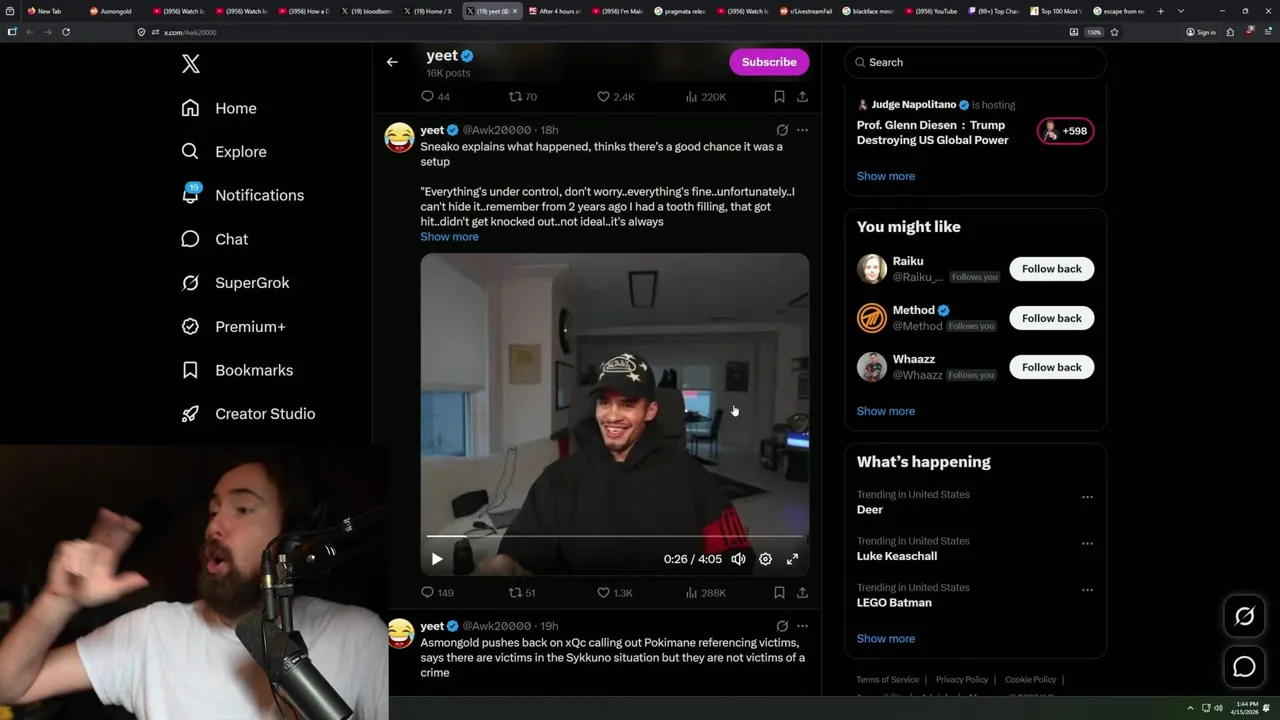
Task: Show more under You might like
Action: 885,411
